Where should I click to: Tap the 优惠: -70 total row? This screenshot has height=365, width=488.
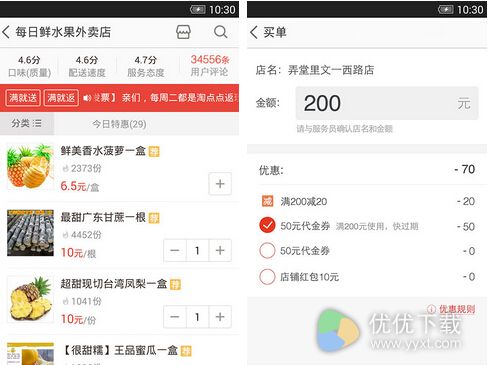(367, 170)
